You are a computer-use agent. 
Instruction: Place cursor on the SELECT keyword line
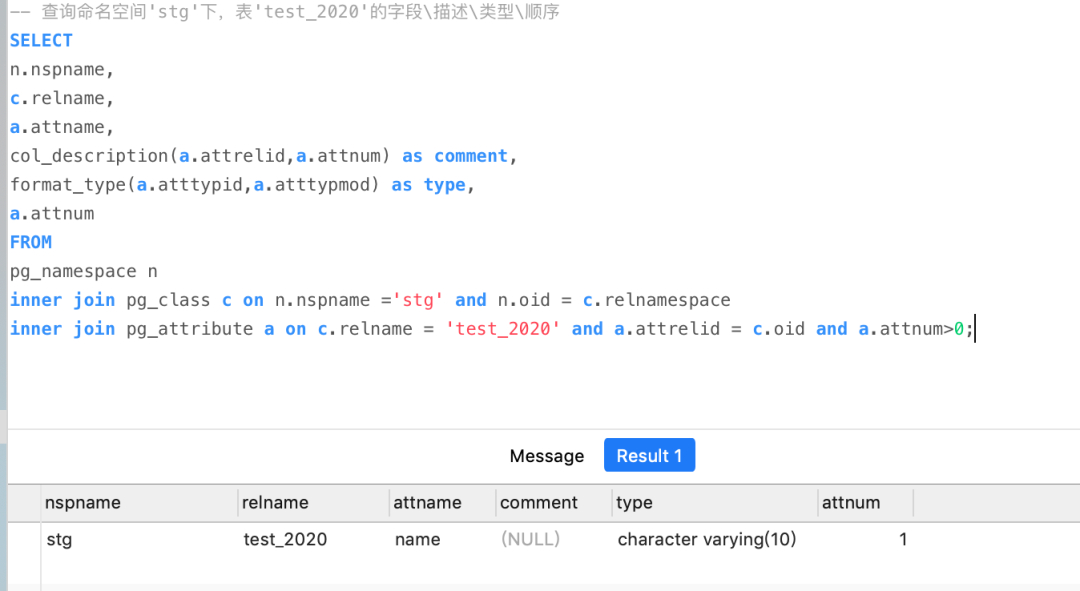[41, 41]
